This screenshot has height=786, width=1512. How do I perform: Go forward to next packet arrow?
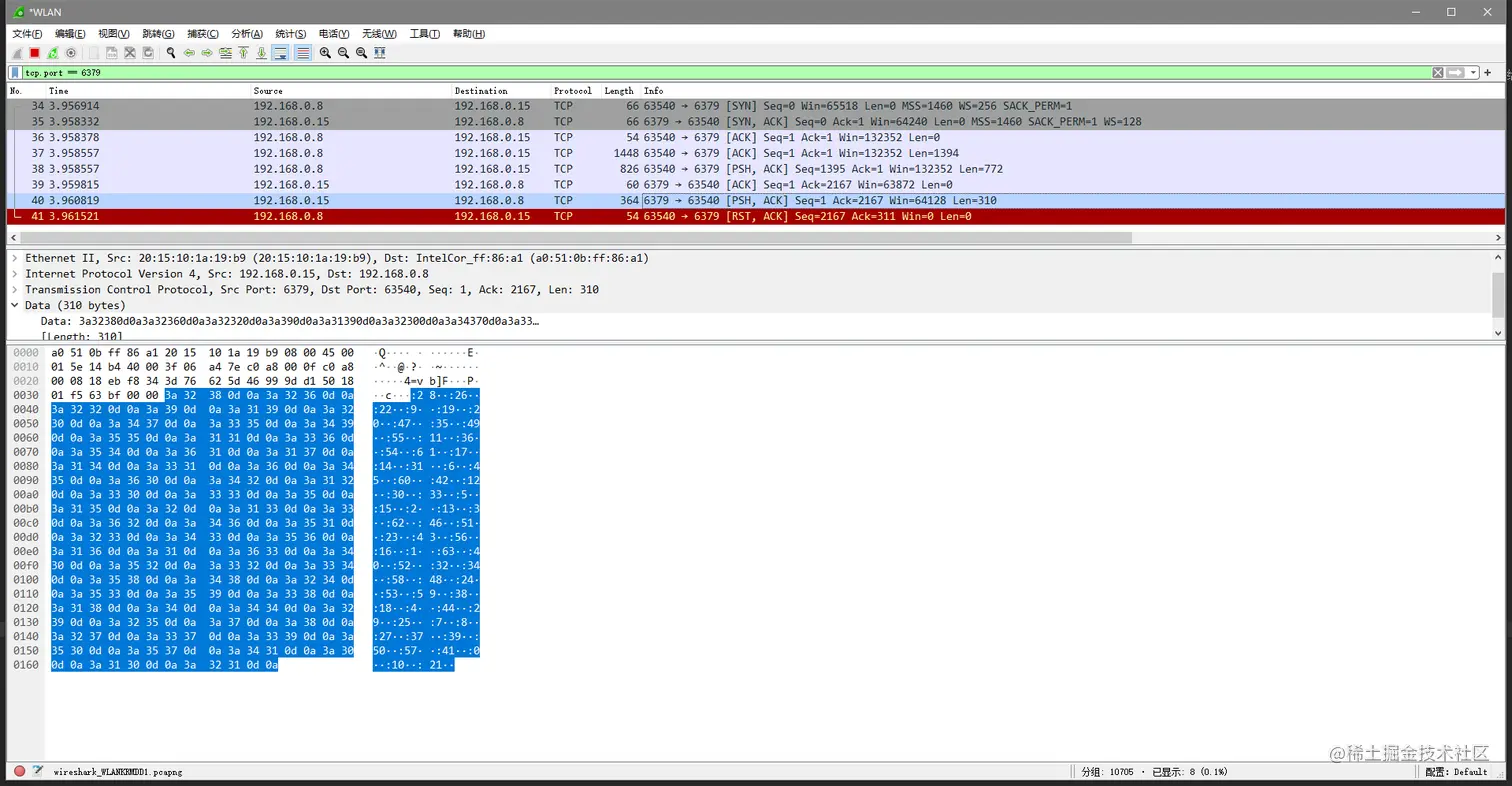point(207,53)
